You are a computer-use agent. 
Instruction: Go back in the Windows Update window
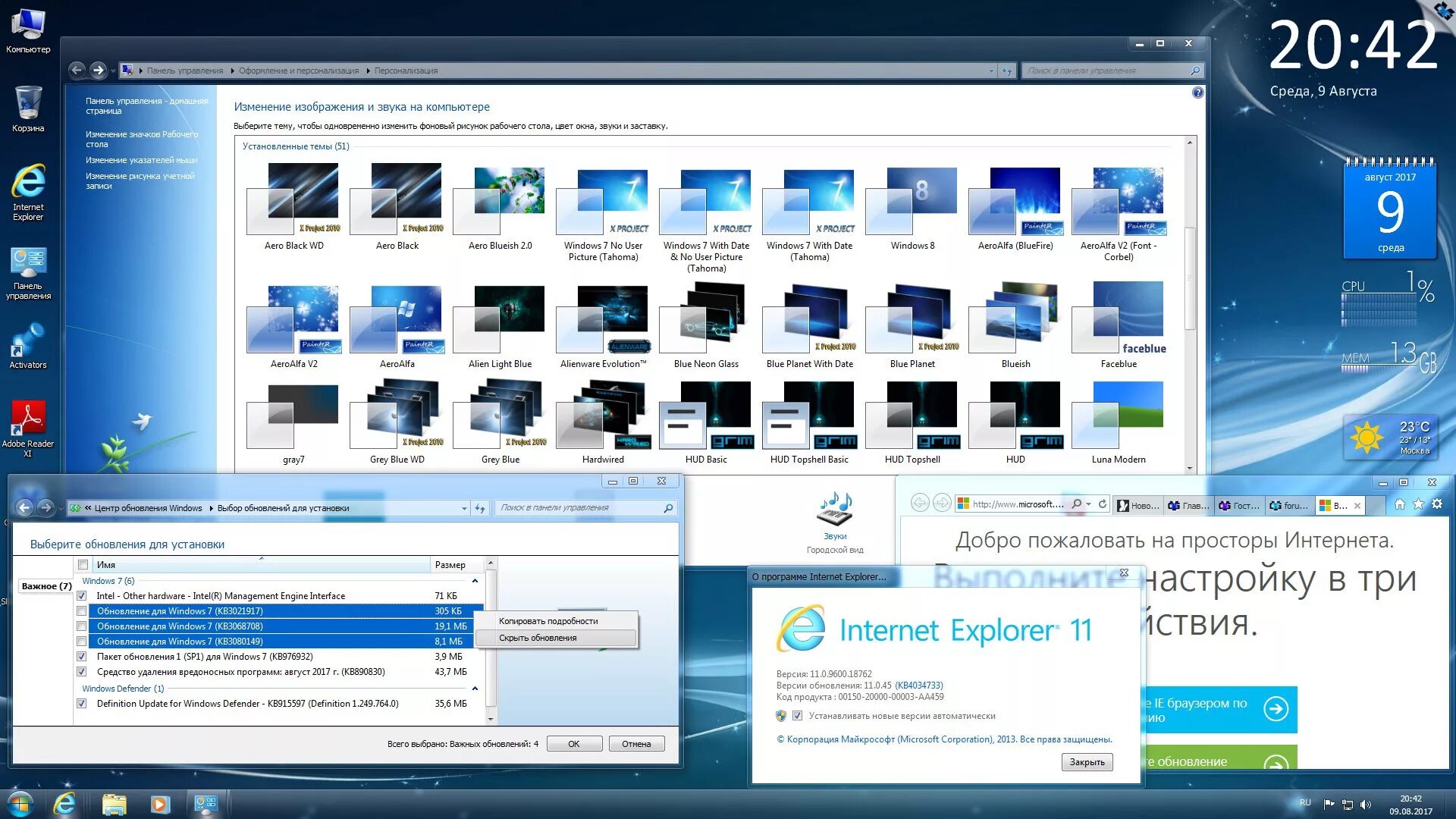point(24,508)
